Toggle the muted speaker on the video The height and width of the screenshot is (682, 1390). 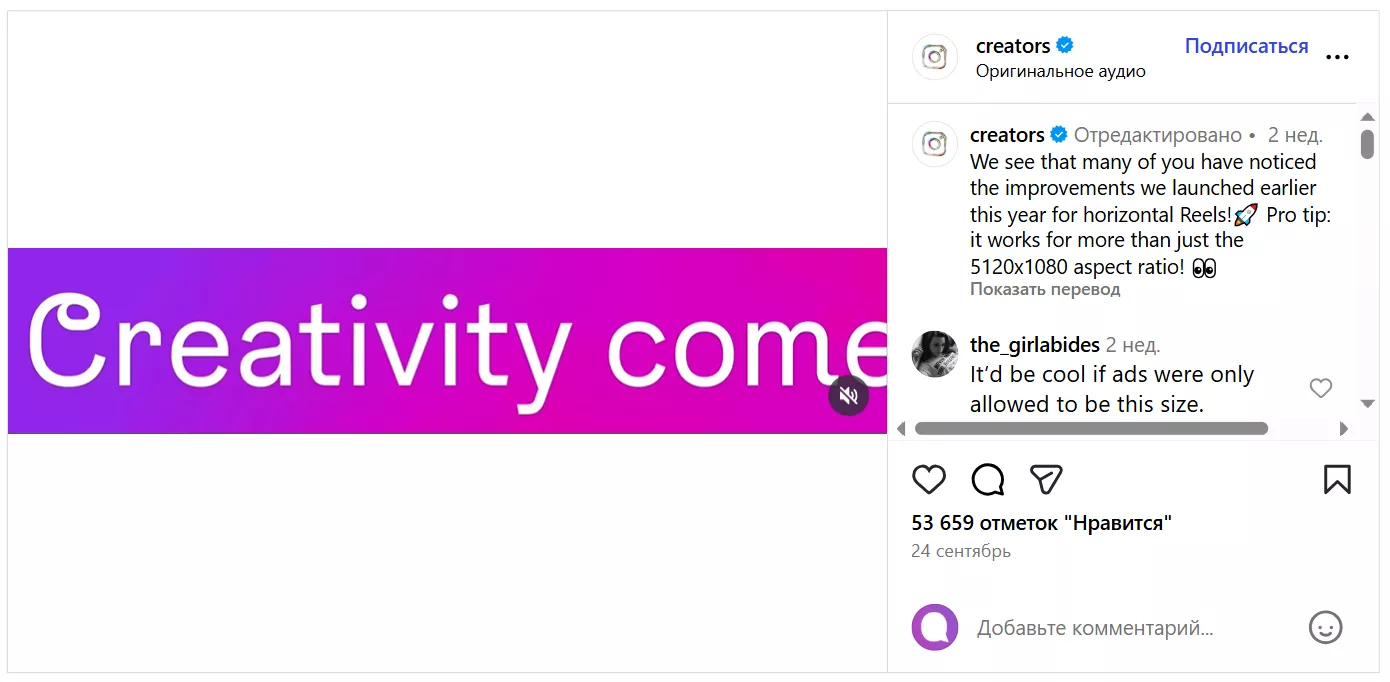pos(848,396)
